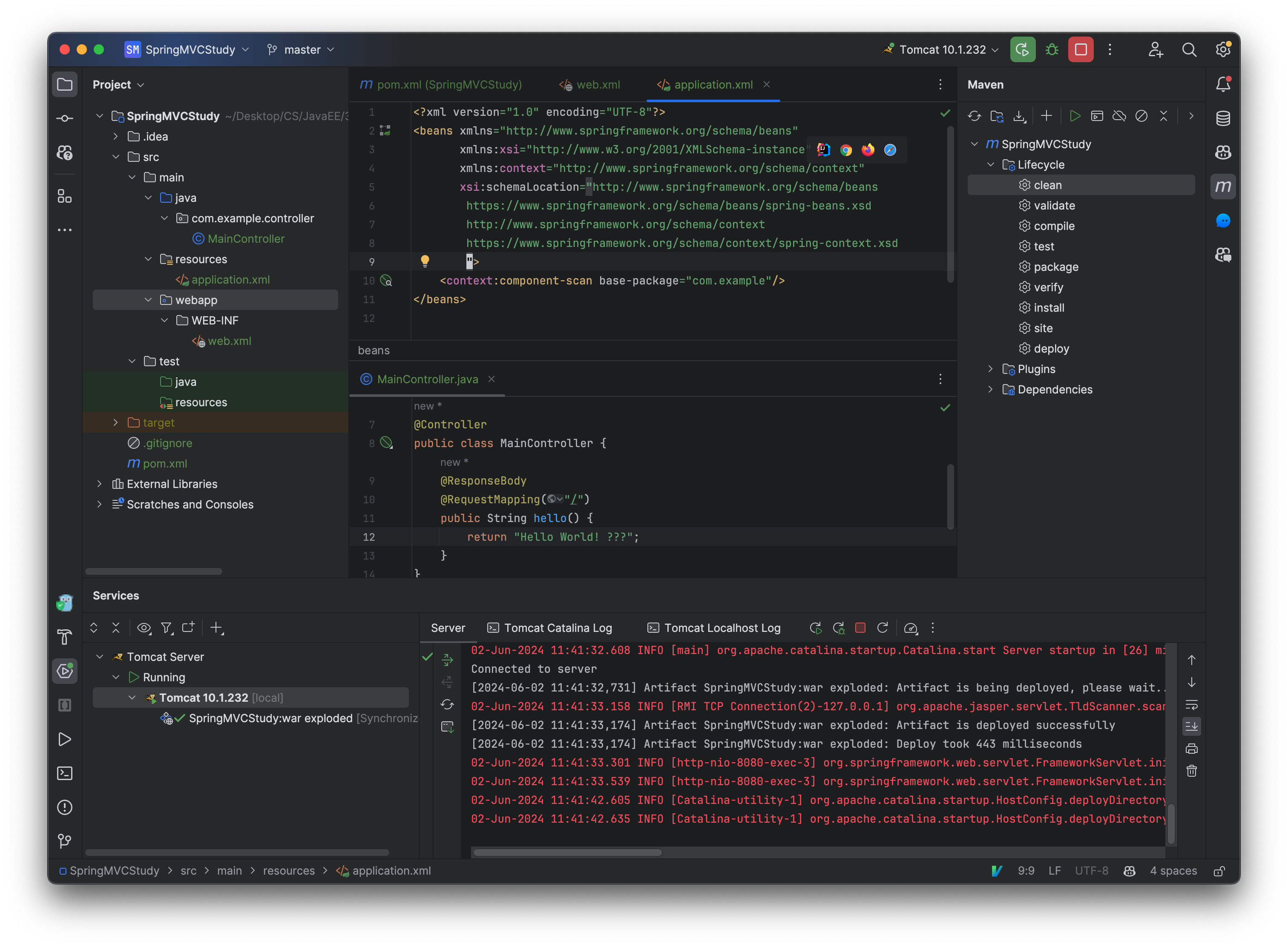The height and width of the screenshot is (947, 1288).
Task: Select MainController in the project tree
Action: tap(245, 238)
